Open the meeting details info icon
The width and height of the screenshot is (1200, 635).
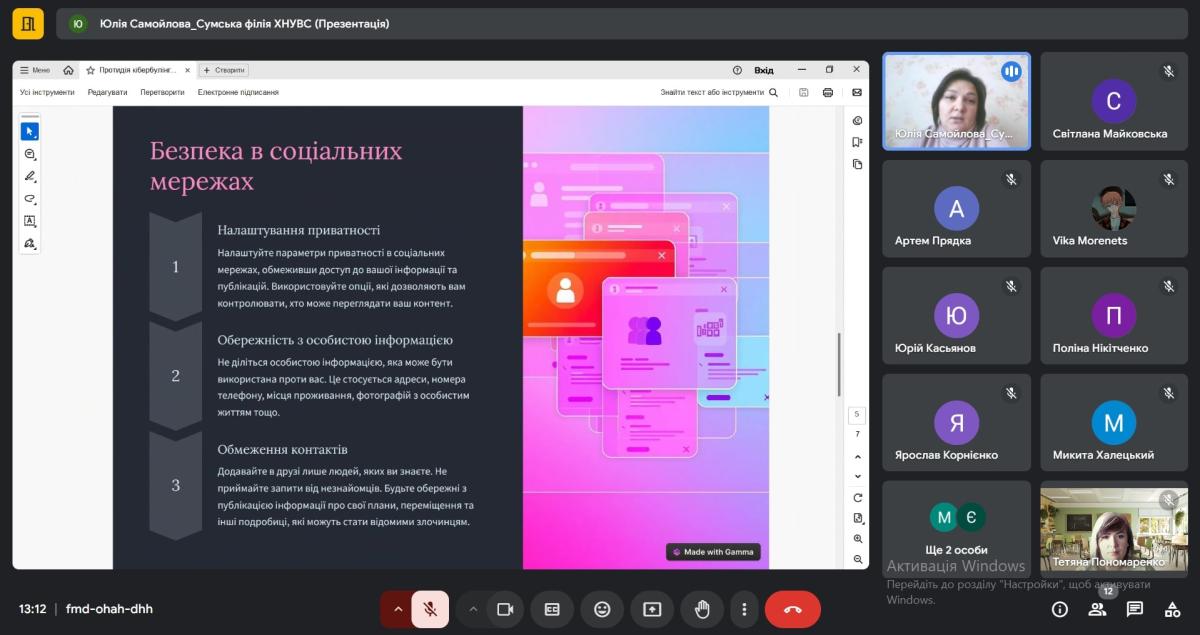(x=1060, y=609)
